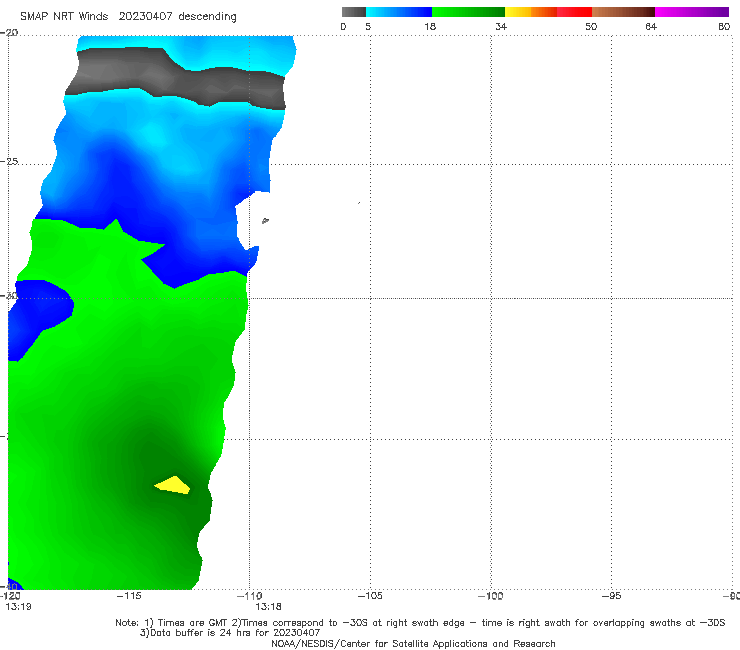Click the color bar label '64'
740x650 pixels.
click(651, 26)
